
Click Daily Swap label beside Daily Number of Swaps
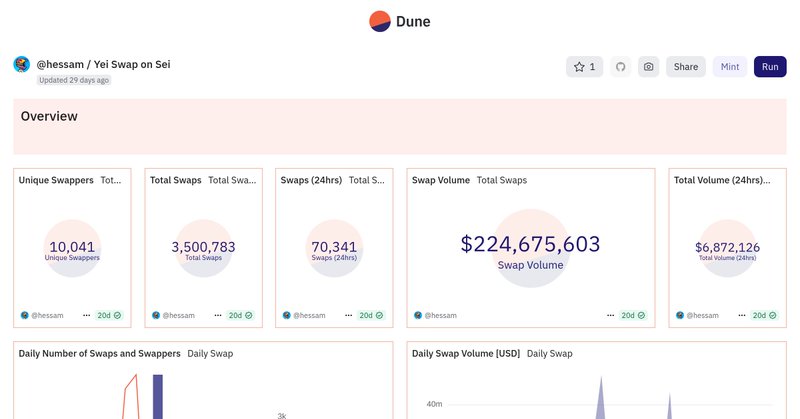210,353
